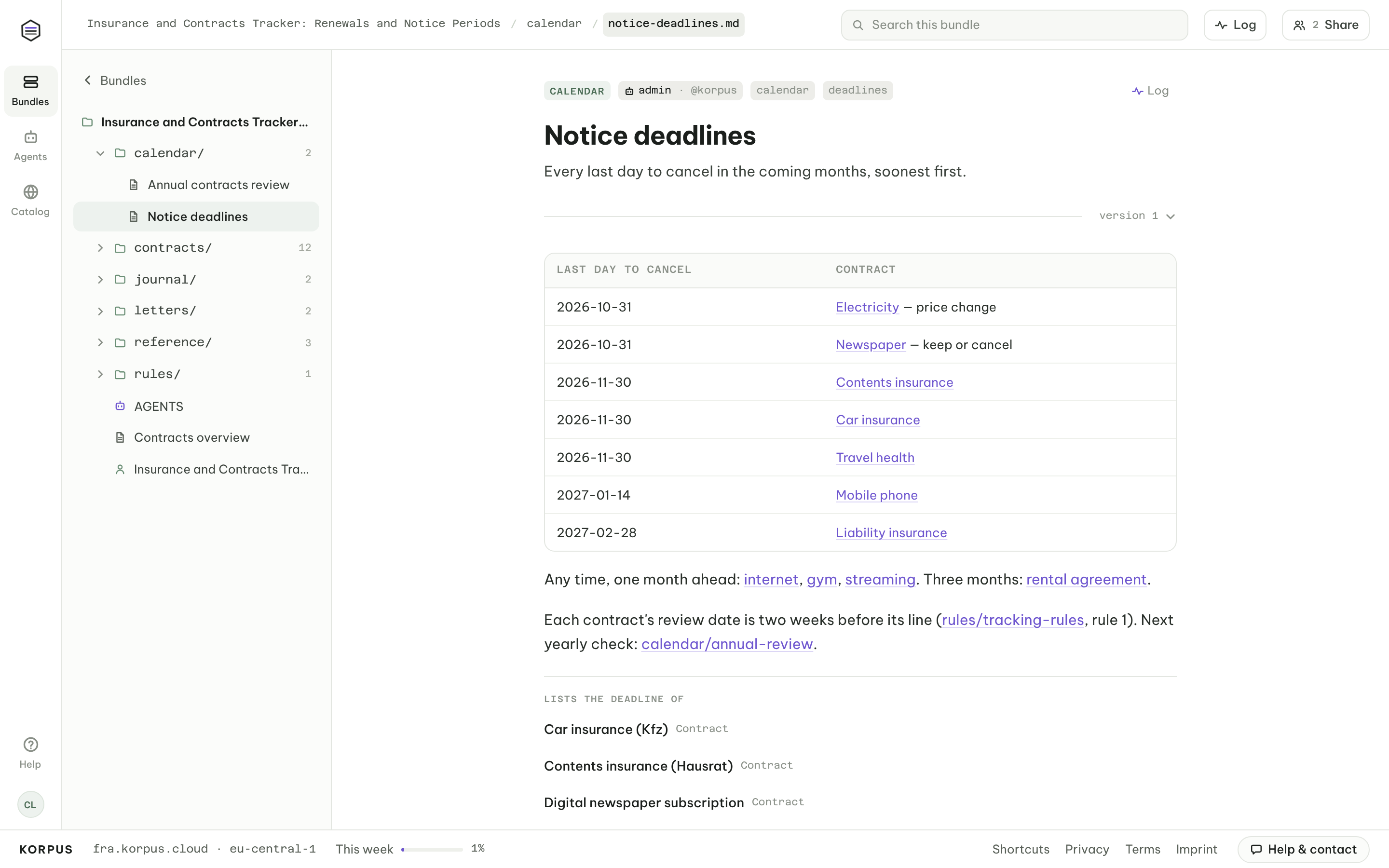Open the Liability insurance link

pyautogui.click(x=891, y=533)
